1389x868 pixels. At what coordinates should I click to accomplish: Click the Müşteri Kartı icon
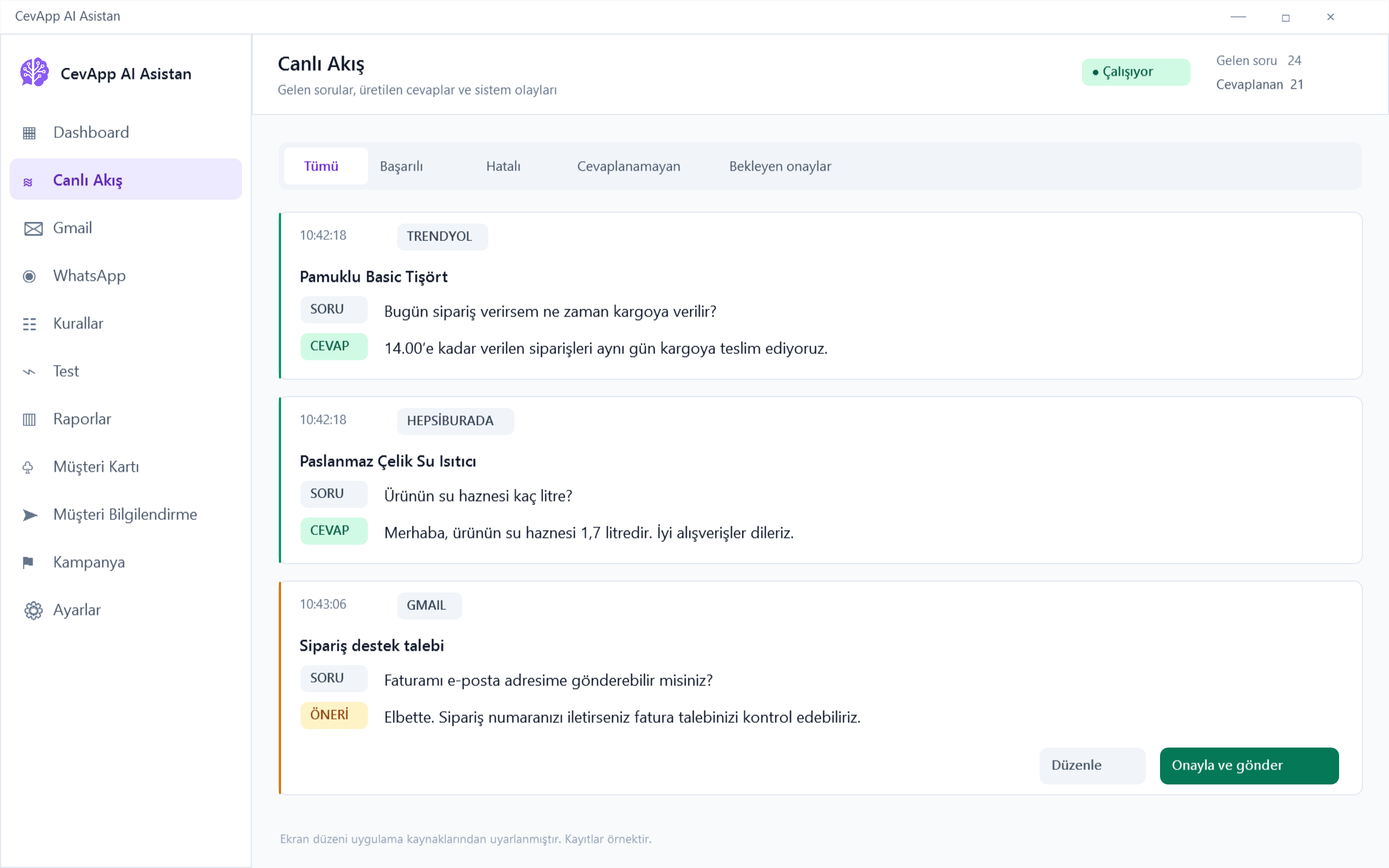coord(28,467)
